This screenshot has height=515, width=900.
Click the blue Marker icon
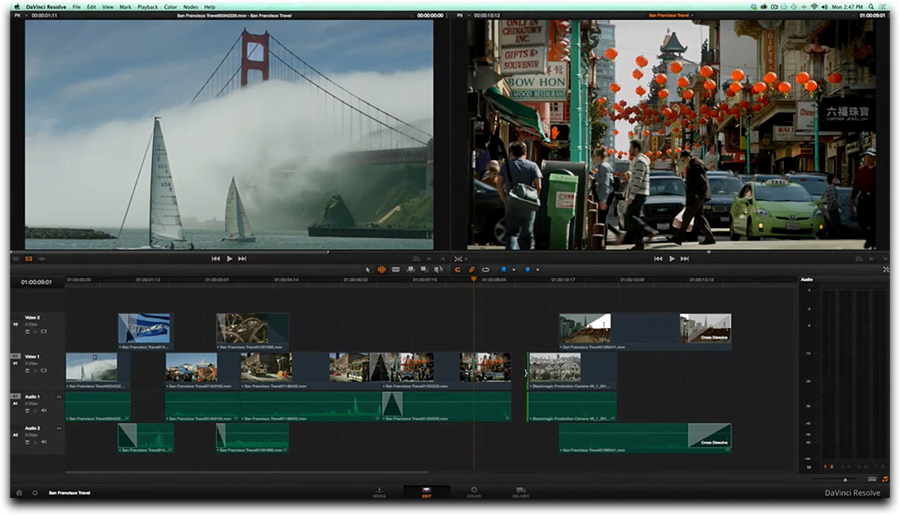tap(527, 269)
